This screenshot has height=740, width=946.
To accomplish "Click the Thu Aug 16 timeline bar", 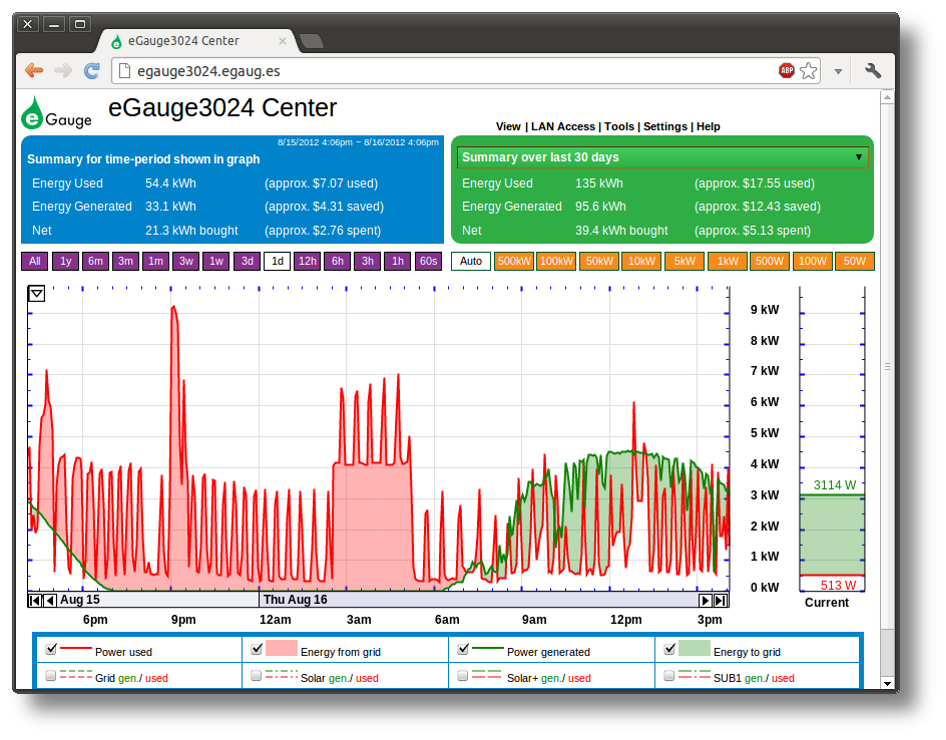I will pos(480,600).
